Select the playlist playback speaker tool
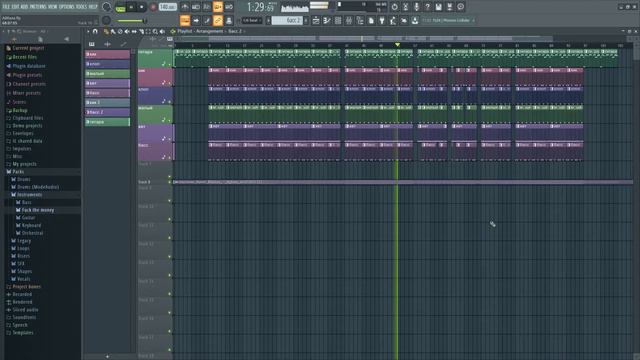Screen dimensions: 640x360 click(x=162, y=31)
